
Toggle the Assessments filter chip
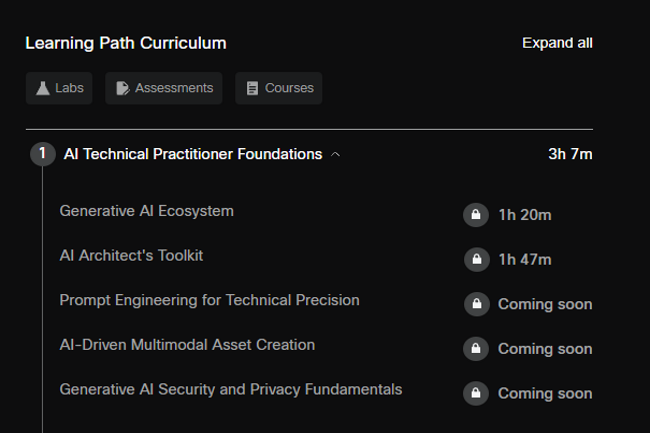tap(164, 88)
